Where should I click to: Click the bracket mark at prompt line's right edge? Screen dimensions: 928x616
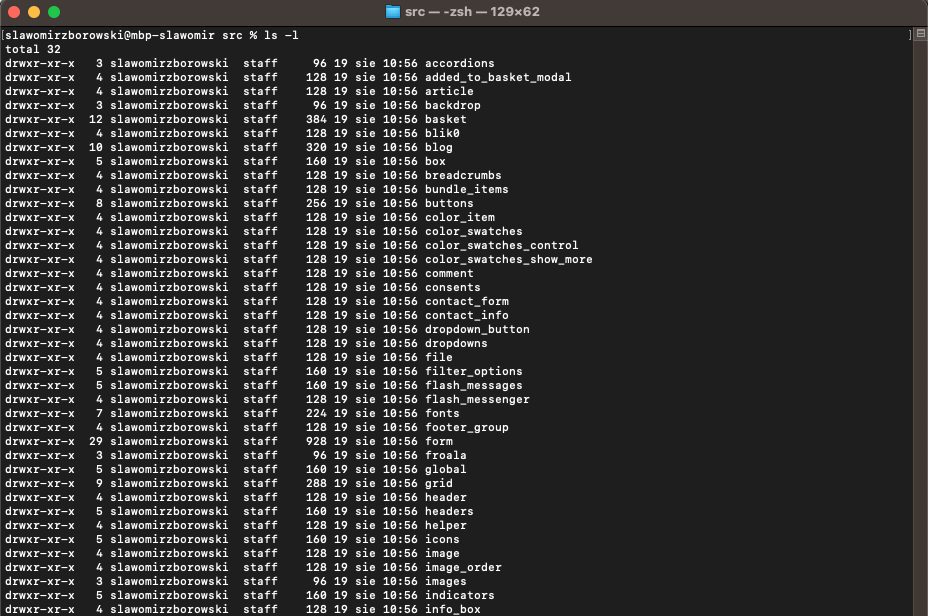[x=911, y=35]
